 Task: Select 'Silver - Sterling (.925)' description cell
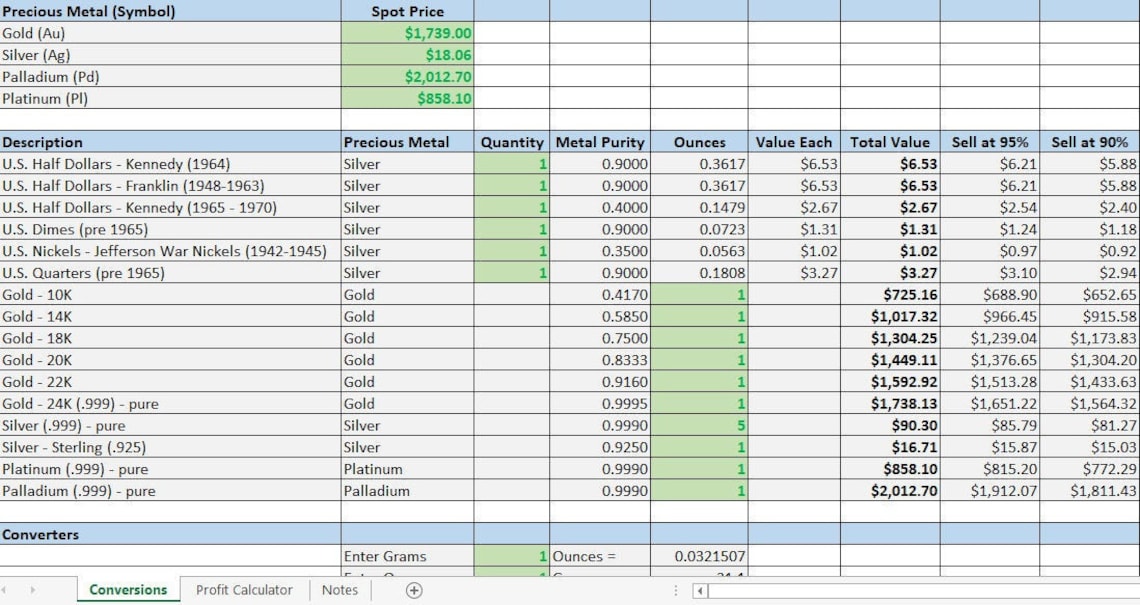pos(170,447)
